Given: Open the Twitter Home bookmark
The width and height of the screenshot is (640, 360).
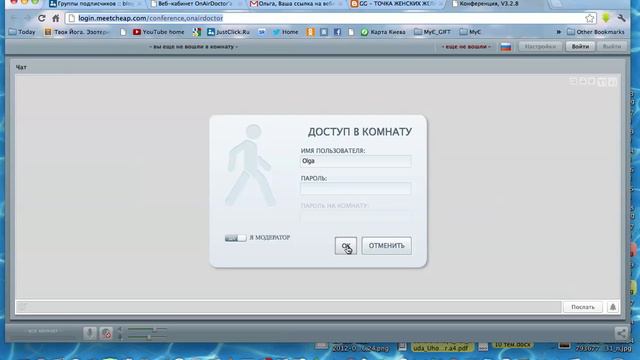Looking at the screenshot, I should pos(286,32).
